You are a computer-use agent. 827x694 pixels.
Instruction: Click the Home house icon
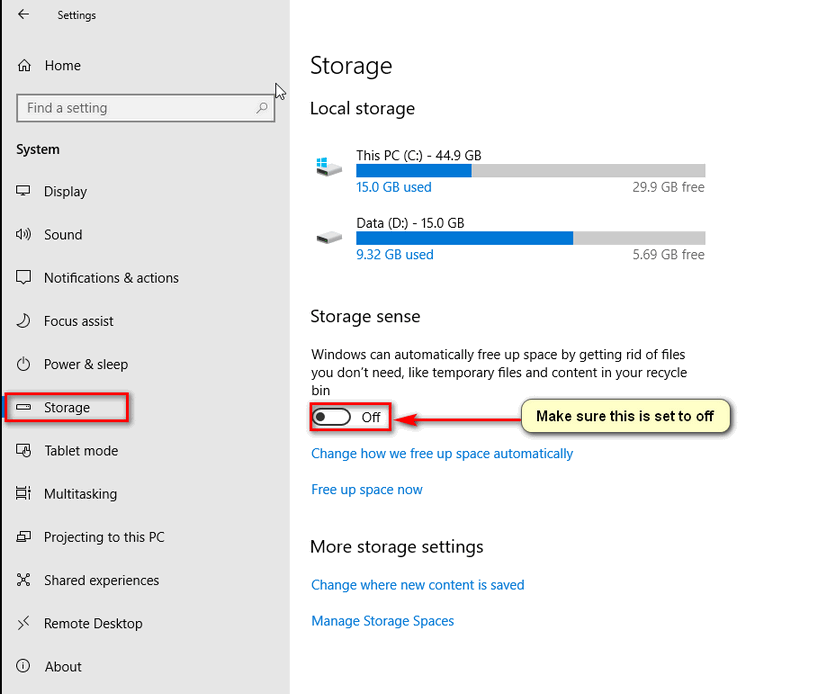(24, 65)
